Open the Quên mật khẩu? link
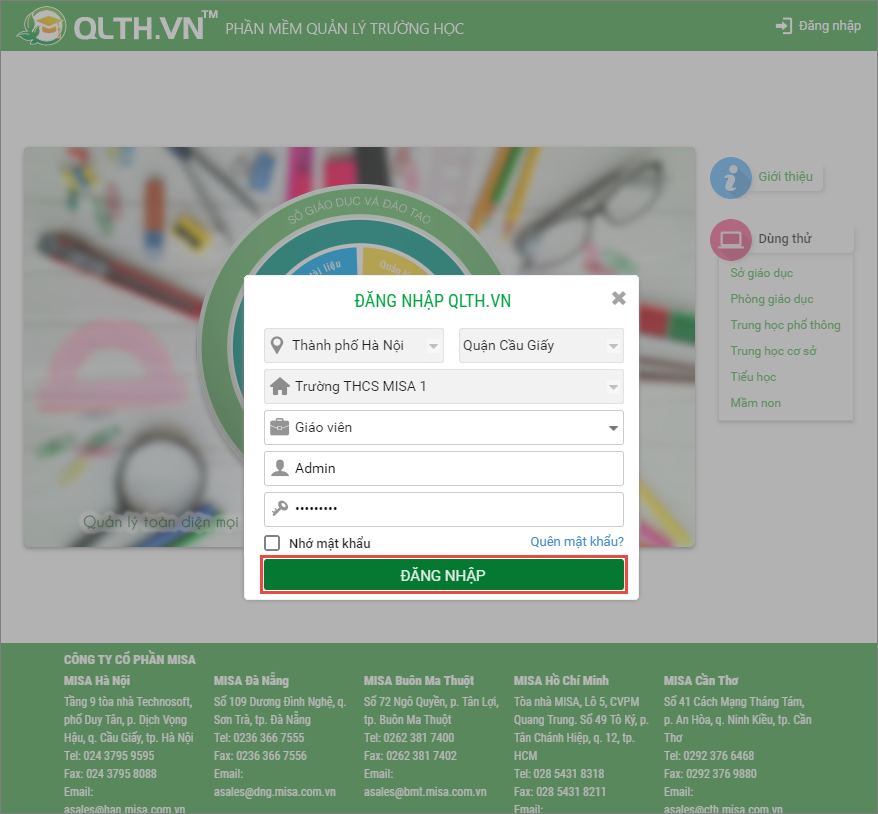Screen dimensions: 878x814 pyautogui.click(x=577, y=541)
